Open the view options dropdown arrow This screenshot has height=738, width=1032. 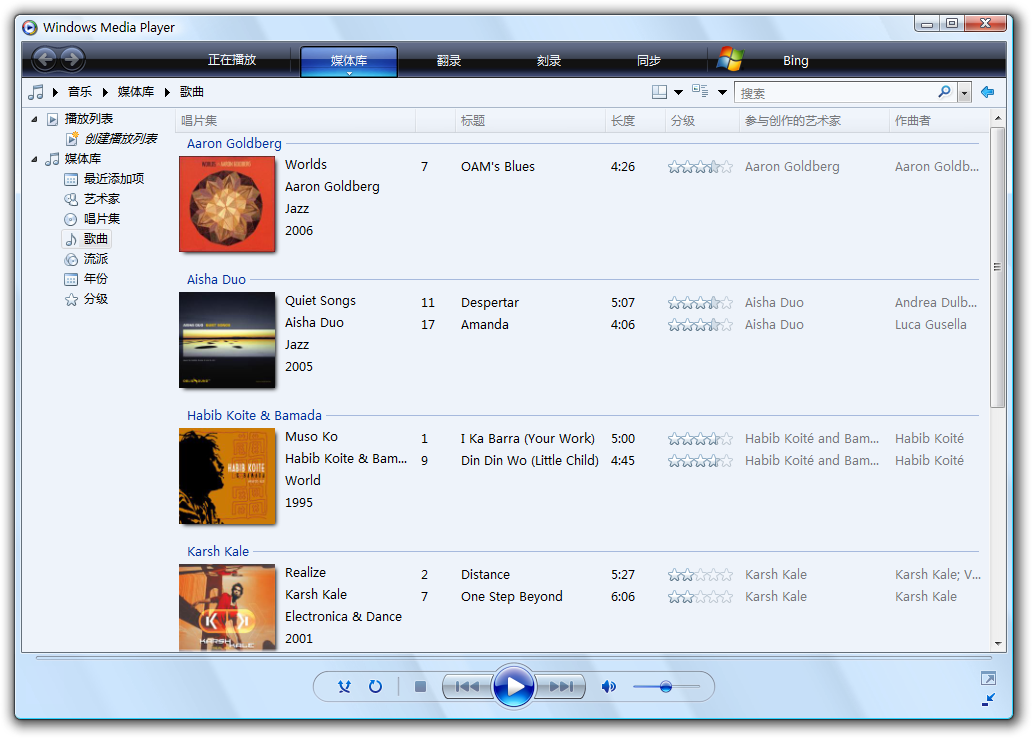click(722, 92)
